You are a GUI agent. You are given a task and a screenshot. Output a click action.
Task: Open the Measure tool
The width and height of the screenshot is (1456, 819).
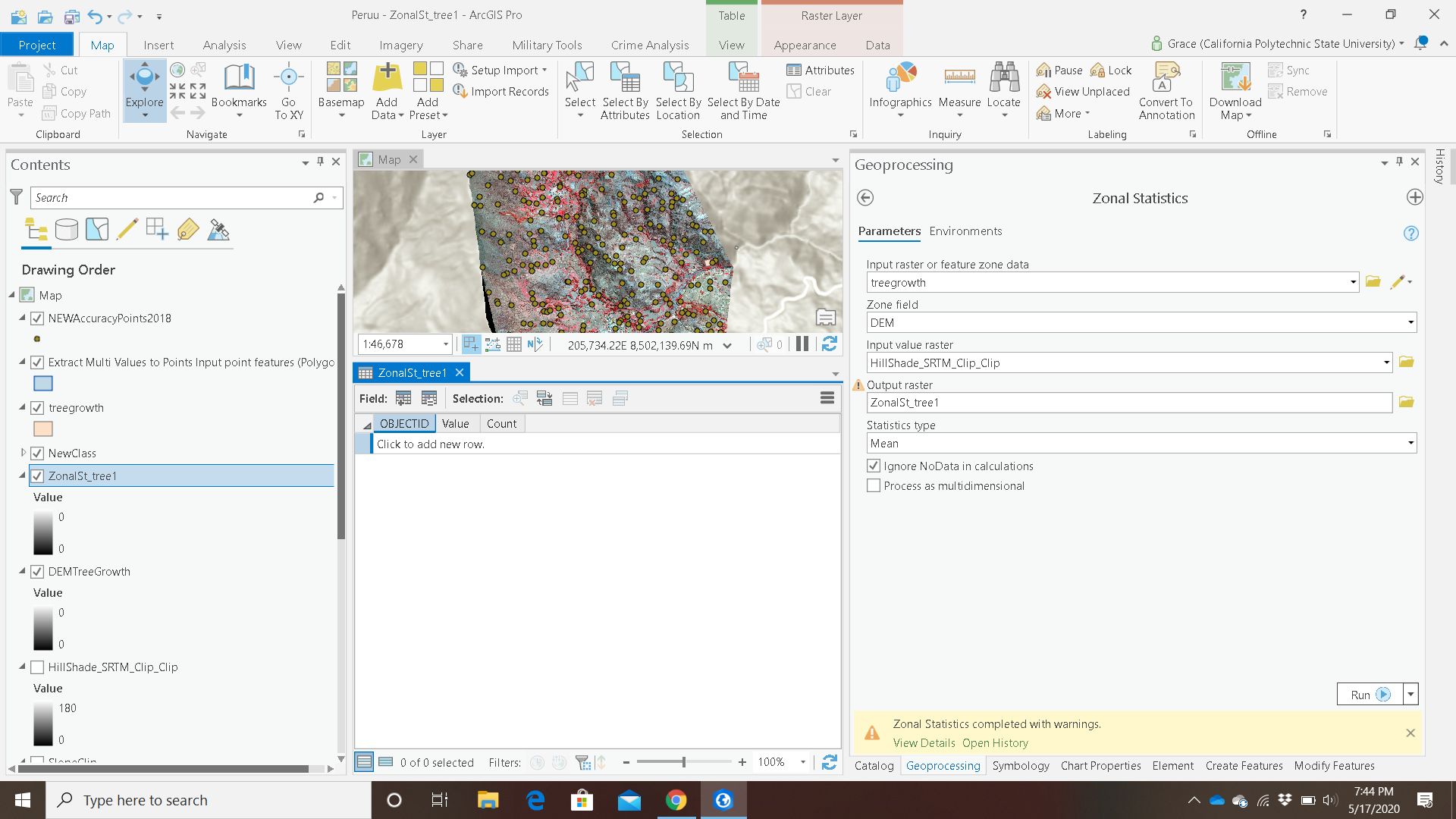pyautogui.click(x=959, y=78)
